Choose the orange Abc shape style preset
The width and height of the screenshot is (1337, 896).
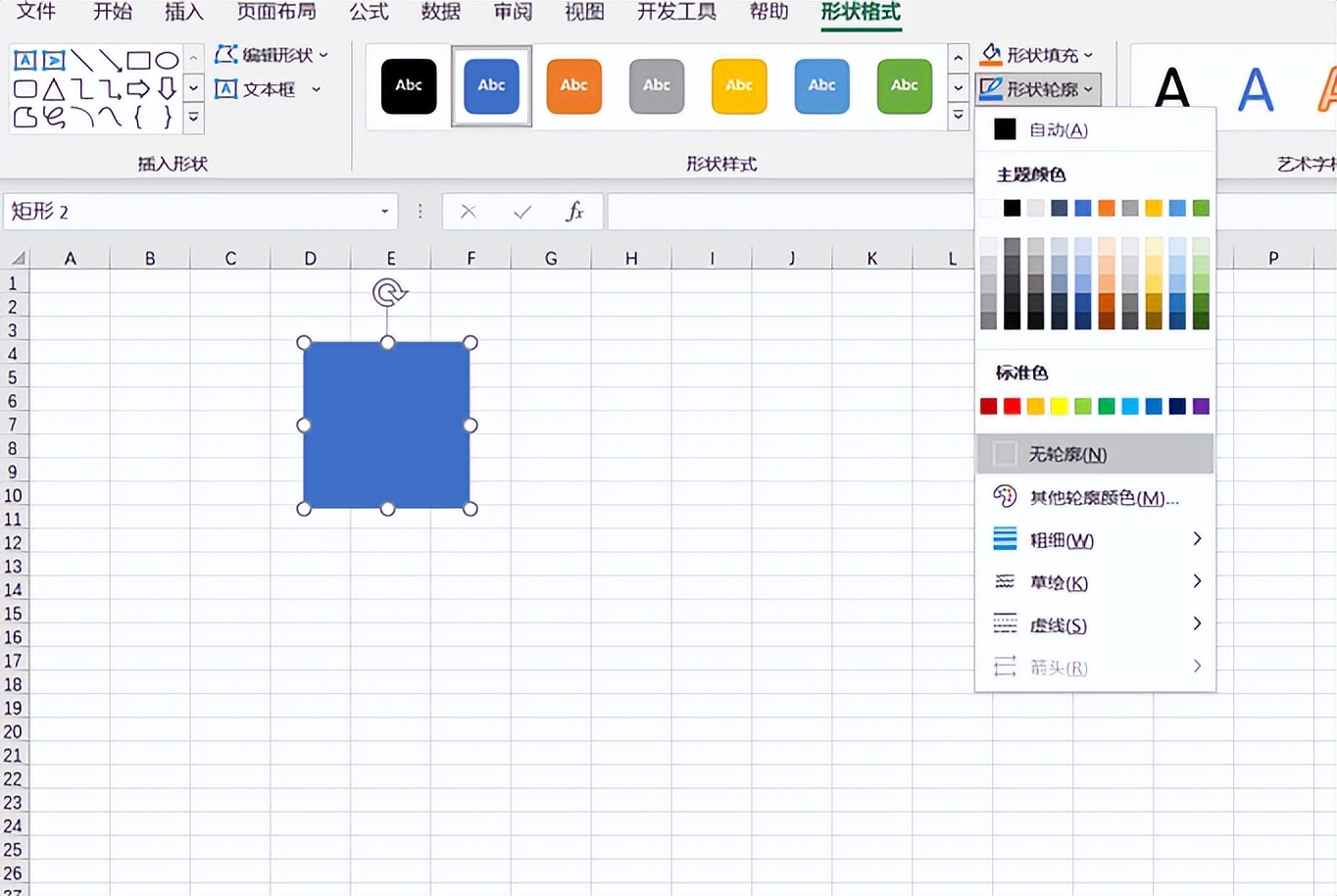click(573, 86)
